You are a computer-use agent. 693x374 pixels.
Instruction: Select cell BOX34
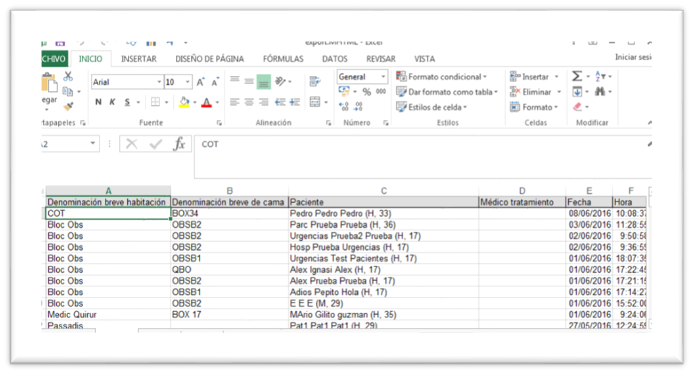tap(229, 214)
